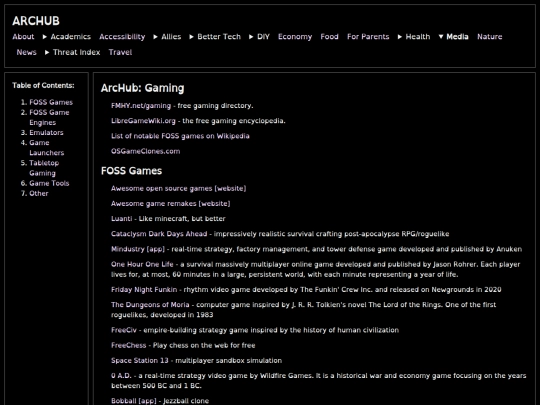
Task: Click the Health label in navigation
Action: (418, 37)
